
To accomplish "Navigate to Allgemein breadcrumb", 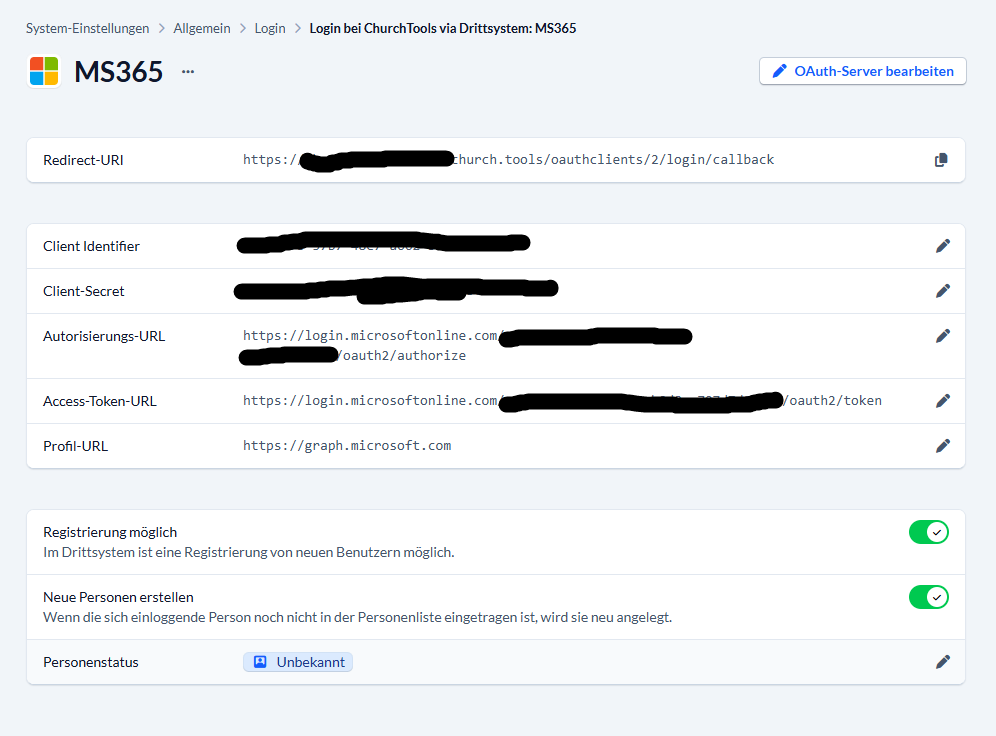I will tap(202, 28).
